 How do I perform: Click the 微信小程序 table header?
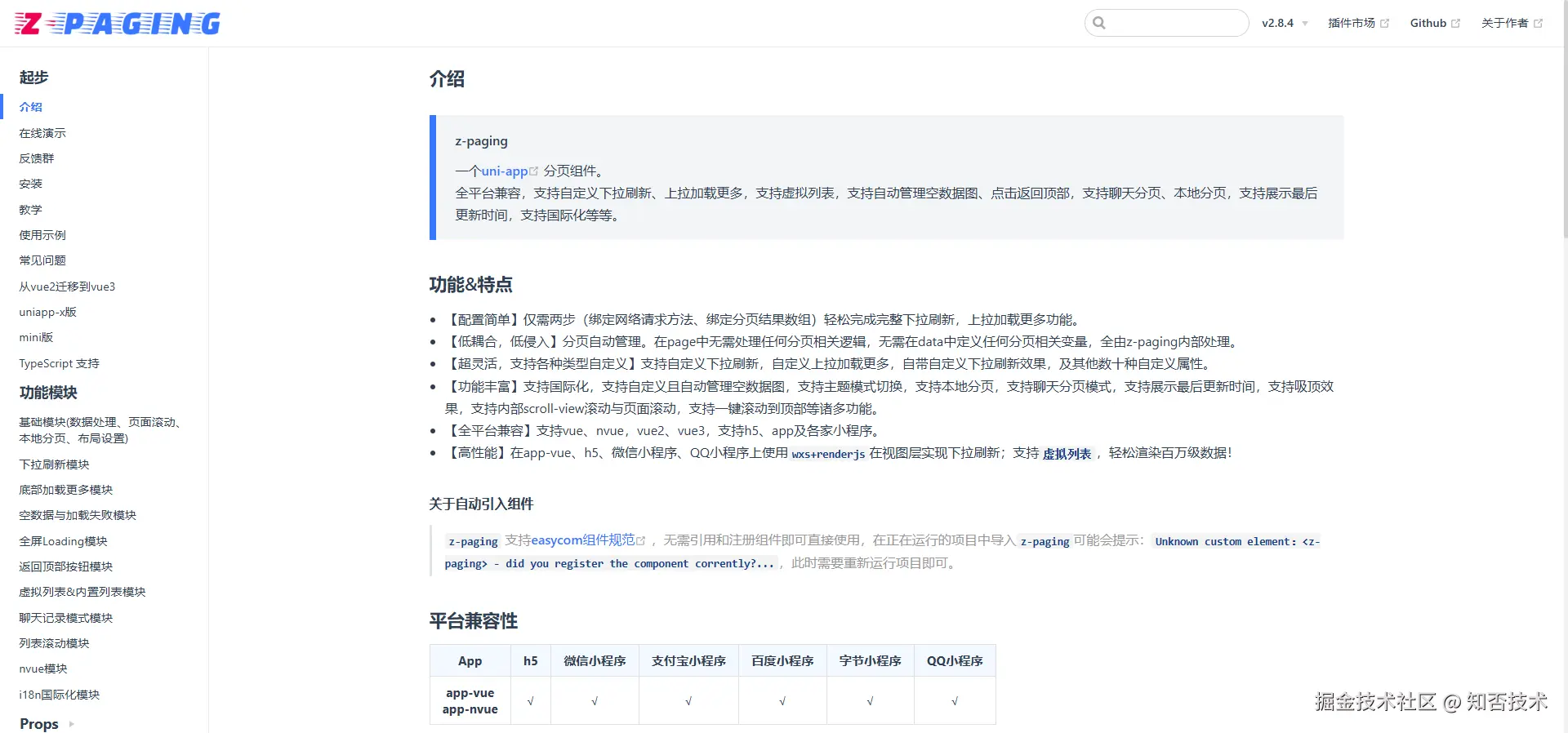[595, 661]
